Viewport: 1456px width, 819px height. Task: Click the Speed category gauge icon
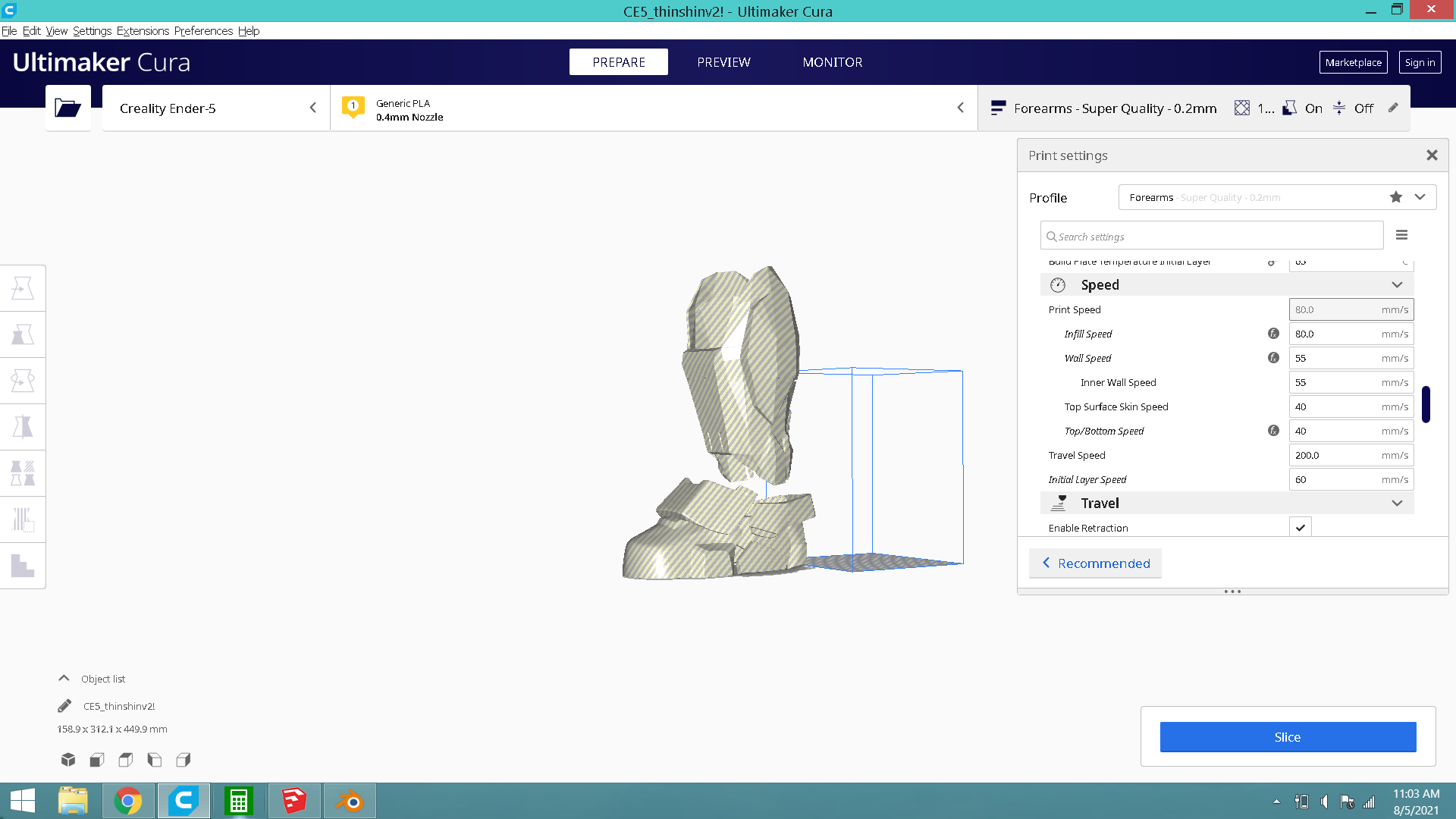pyautogui.click(x=1058, y=285)
